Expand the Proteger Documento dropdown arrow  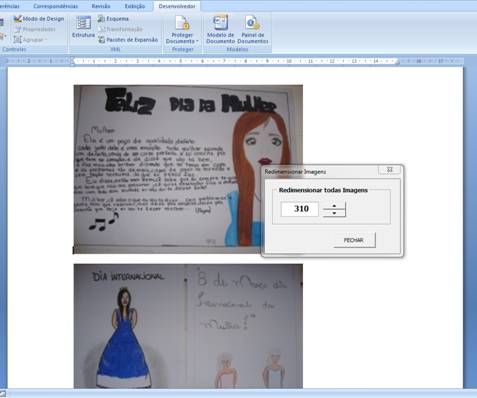click(x=197, y=41)
